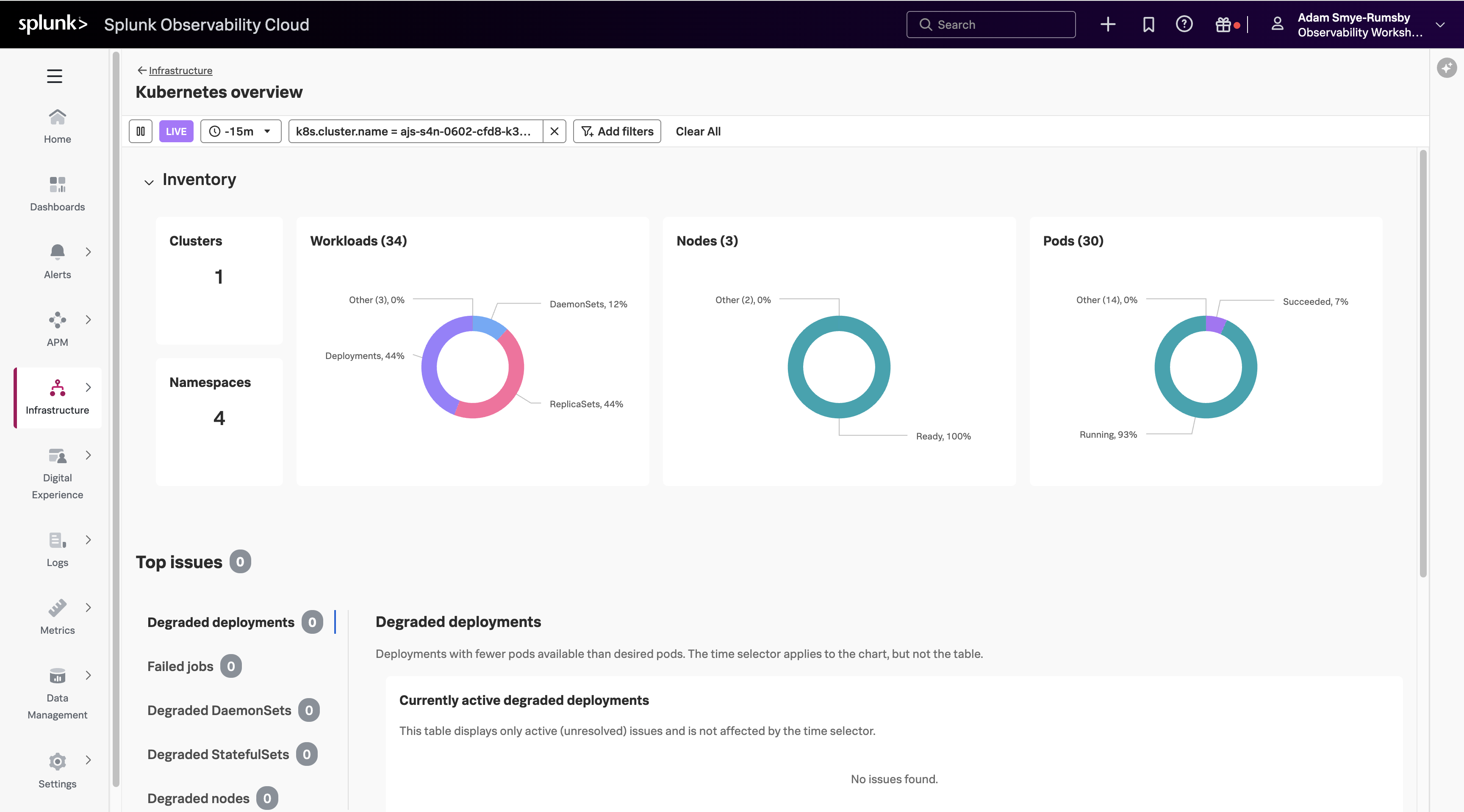The height and width of the screenshot is (812, 1464).
Task: Remove the k8s.cluster.name filter
Action: coord(555,131)
